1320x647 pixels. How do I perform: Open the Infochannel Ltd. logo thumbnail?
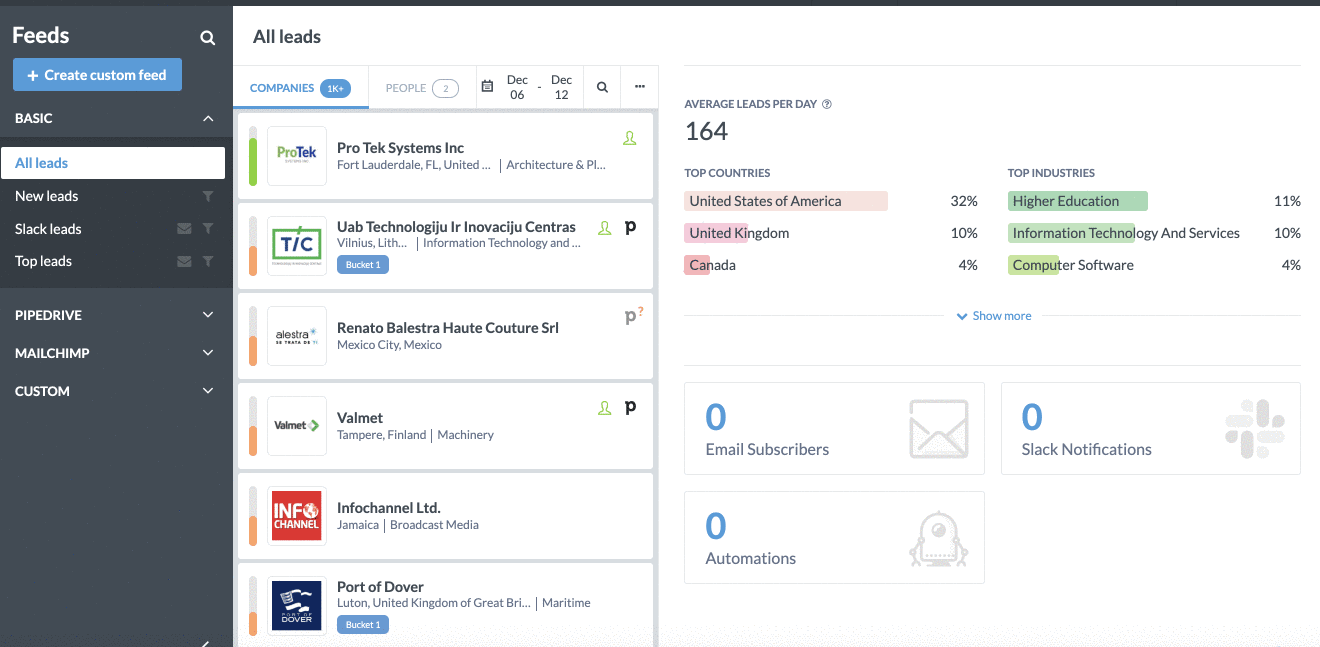pos(297,515)
